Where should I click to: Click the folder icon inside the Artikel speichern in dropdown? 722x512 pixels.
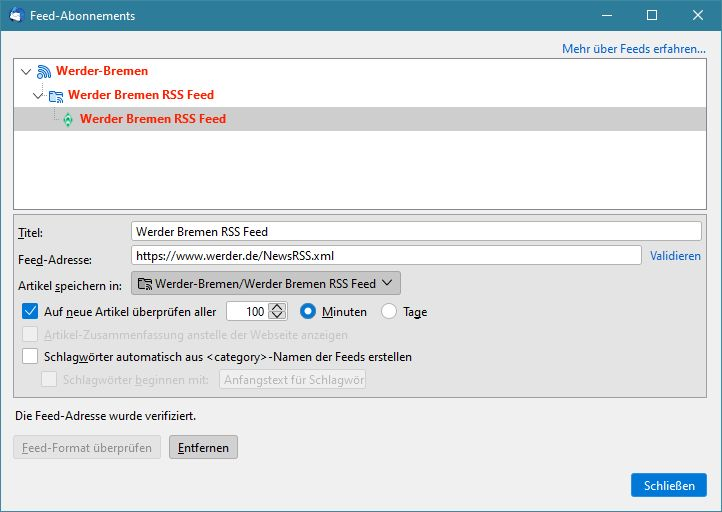145,284
